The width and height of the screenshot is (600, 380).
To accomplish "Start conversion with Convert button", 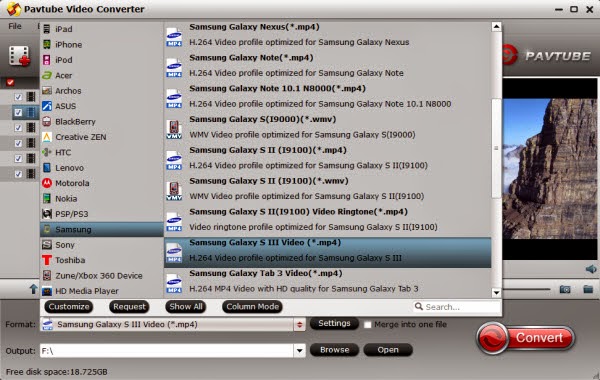I will (x=525, y=338).
